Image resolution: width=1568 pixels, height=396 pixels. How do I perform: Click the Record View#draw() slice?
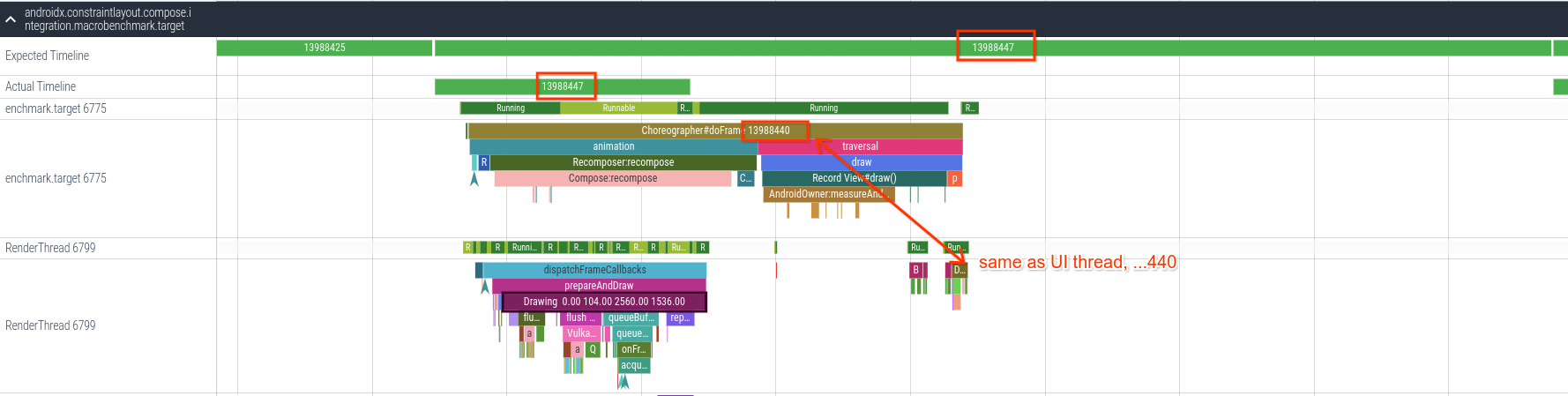(x=853, y=178)
